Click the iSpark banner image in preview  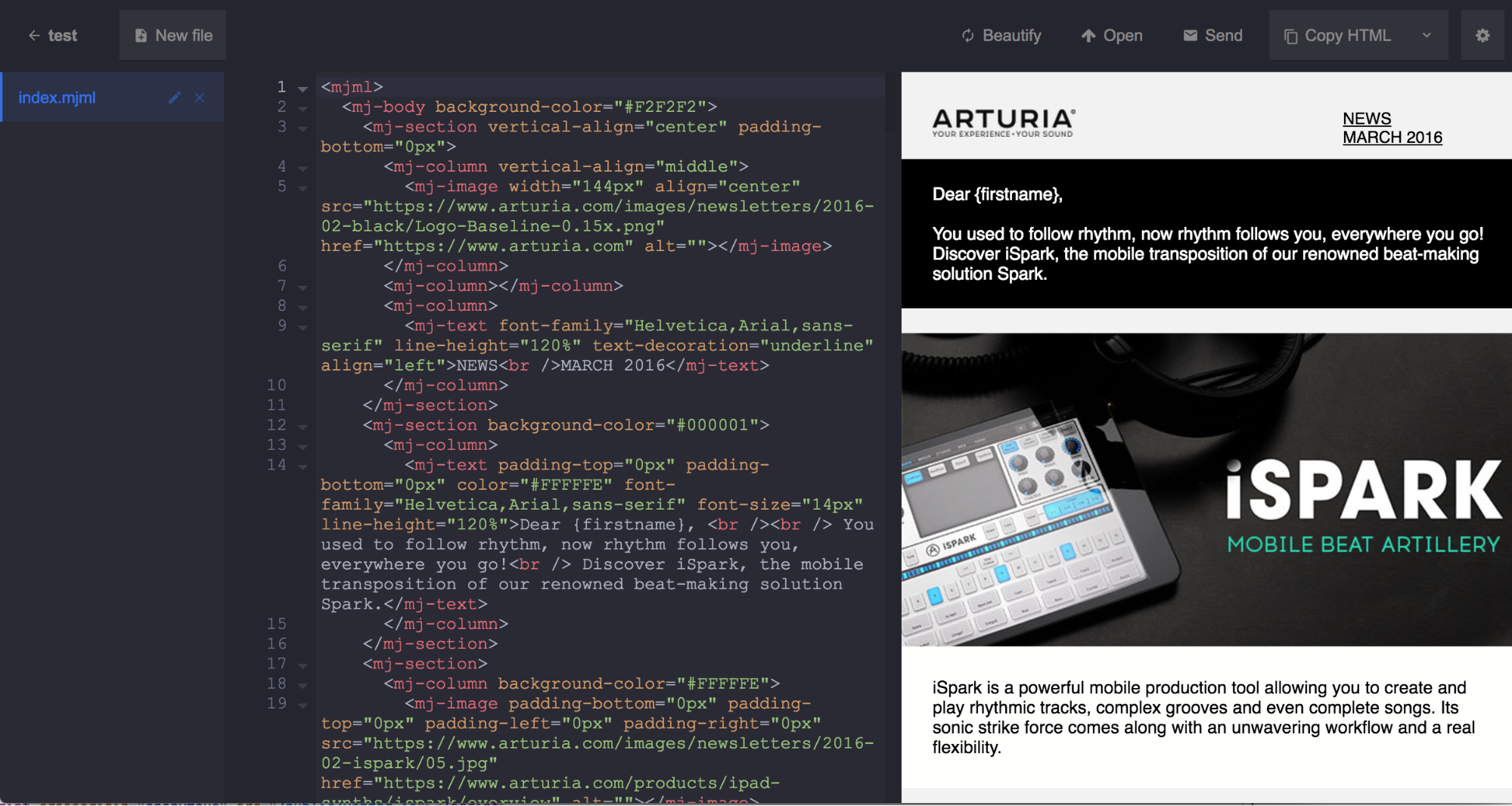pyautogui.click(x=1206, y=489)
